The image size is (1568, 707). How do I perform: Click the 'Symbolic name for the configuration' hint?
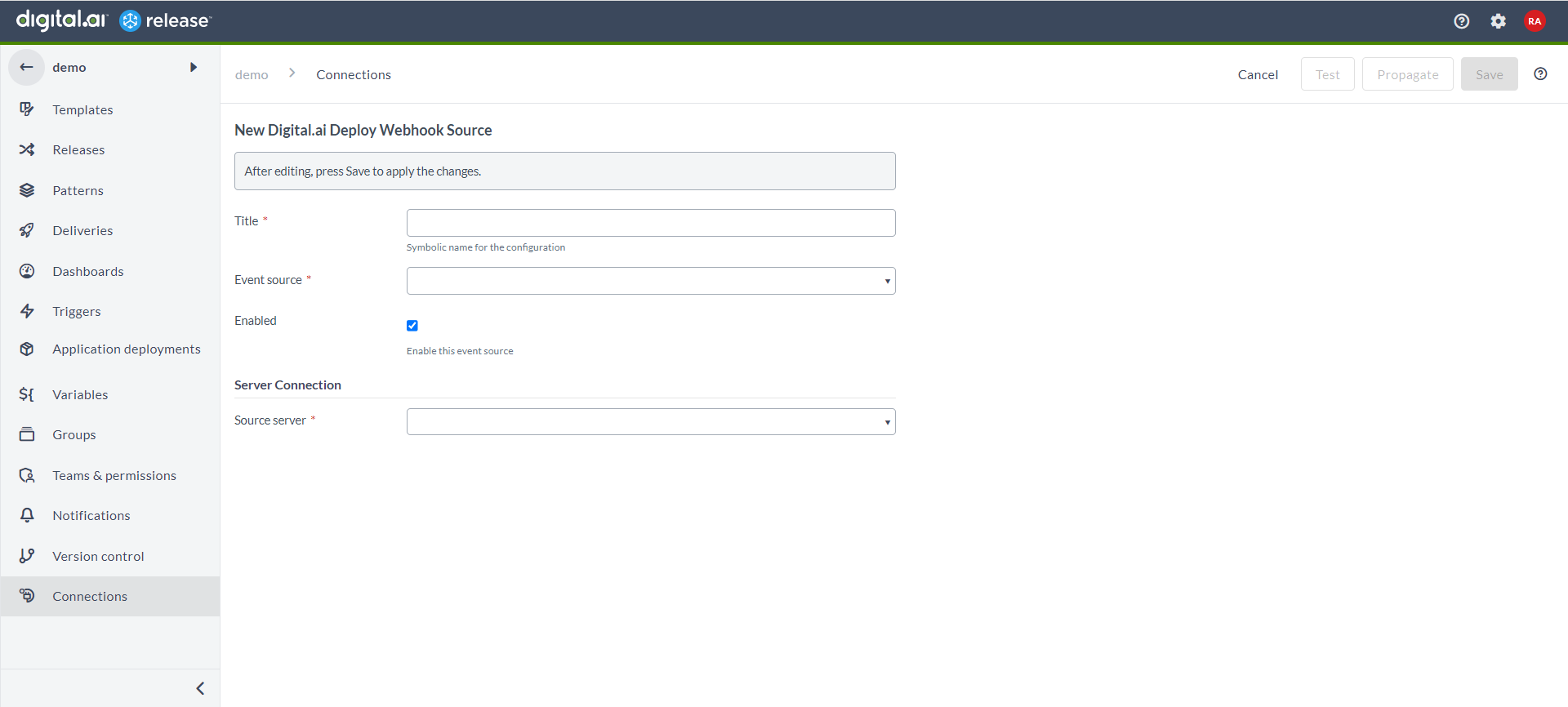pos(486,247)
